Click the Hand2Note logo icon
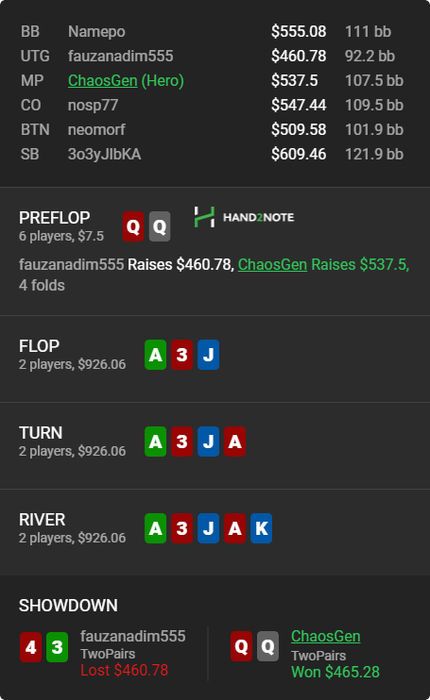Viewport: 430px width, 700px height. tap(204, 217)
